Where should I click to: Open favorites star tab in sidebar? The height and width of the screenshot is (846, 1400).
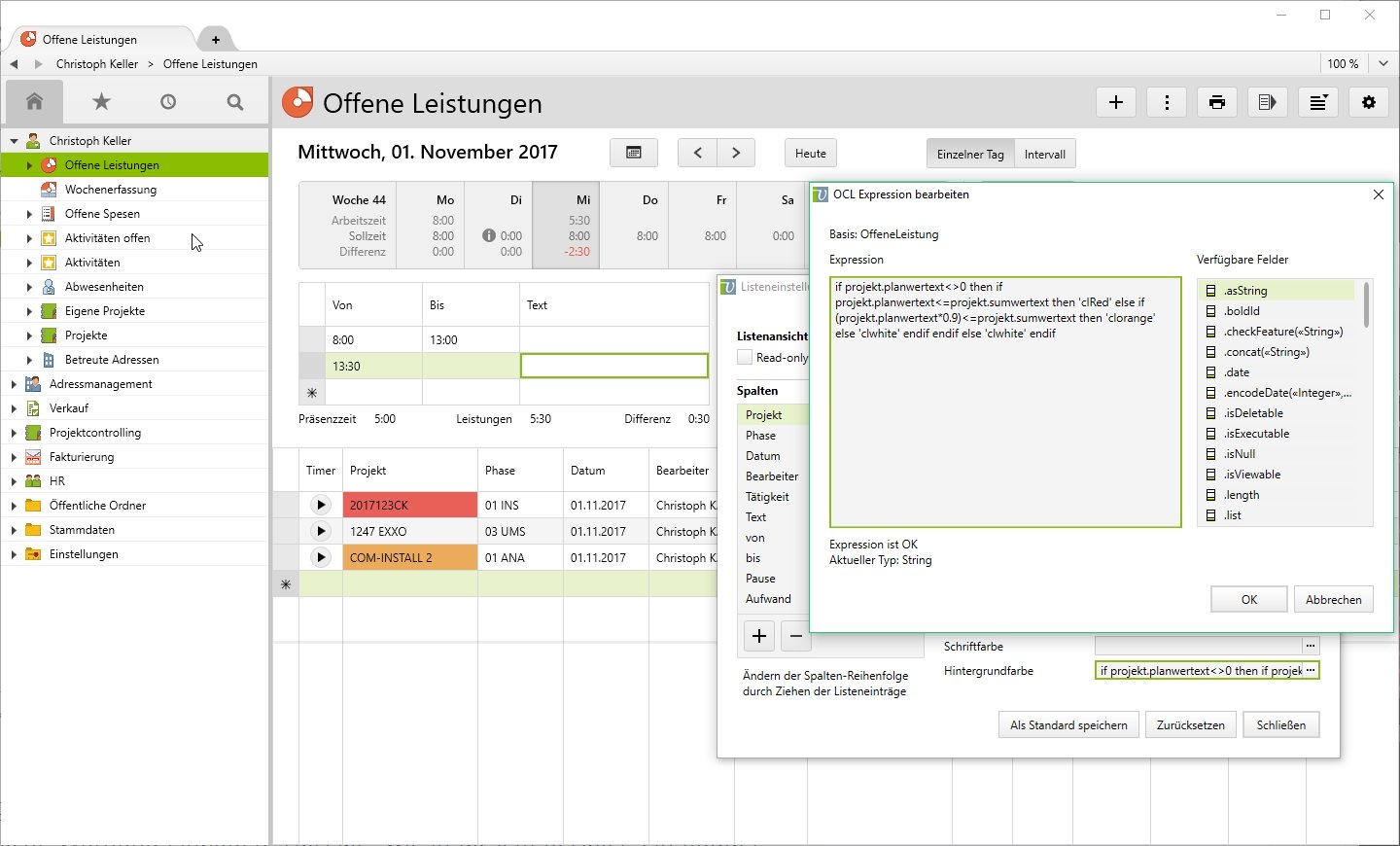coord(101,101)
